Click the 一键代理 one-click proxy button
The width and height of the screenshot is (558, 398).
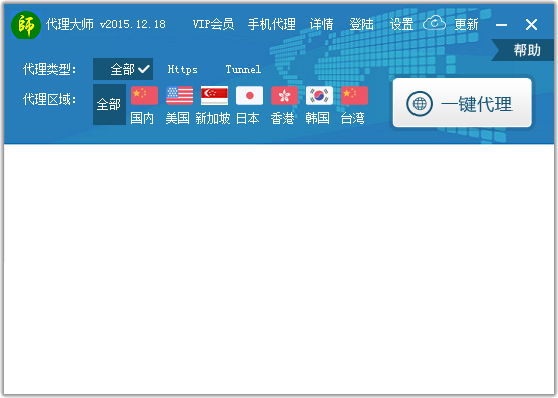[462, 103]
